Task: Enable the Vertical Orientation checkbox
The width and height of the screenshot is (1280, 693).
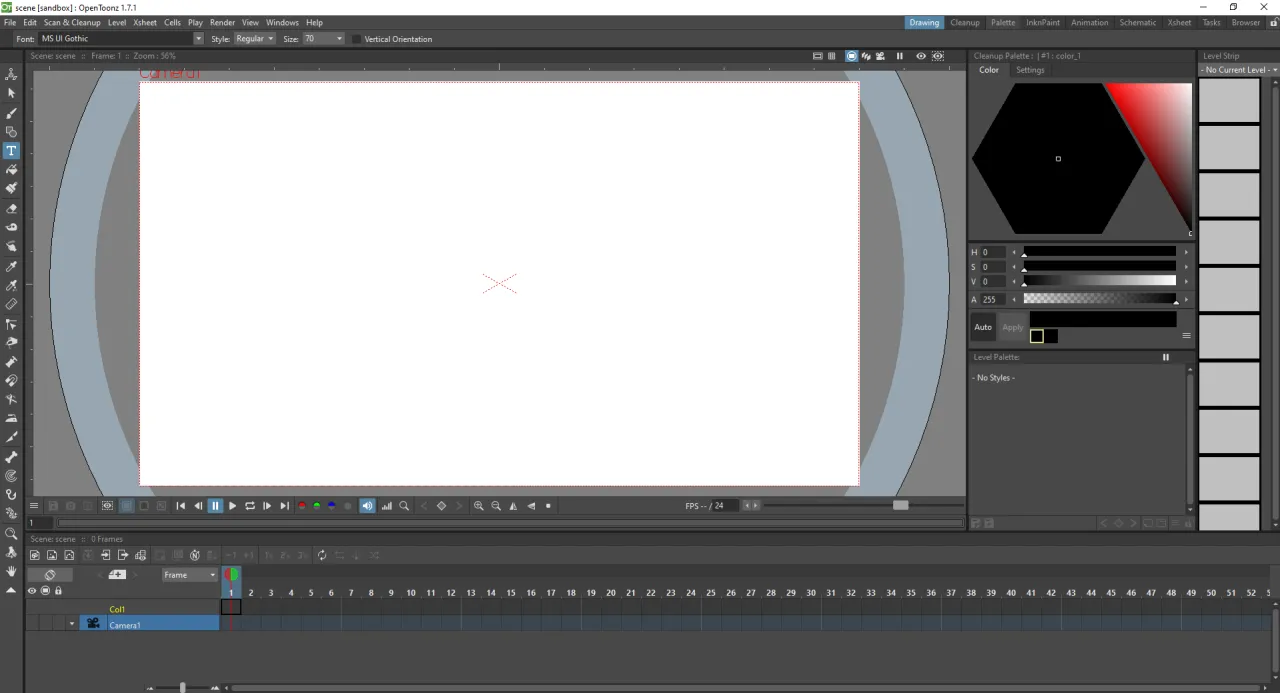Action: pyautogui.click(x=356, y=39)
